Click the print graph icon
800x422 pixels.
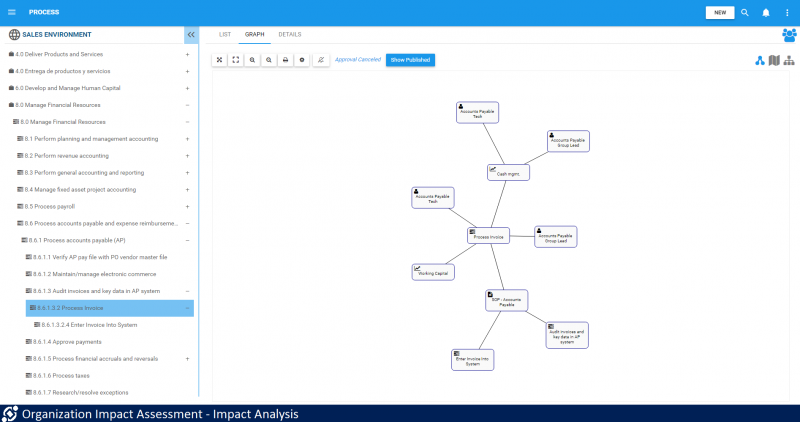tap(285, 60)
